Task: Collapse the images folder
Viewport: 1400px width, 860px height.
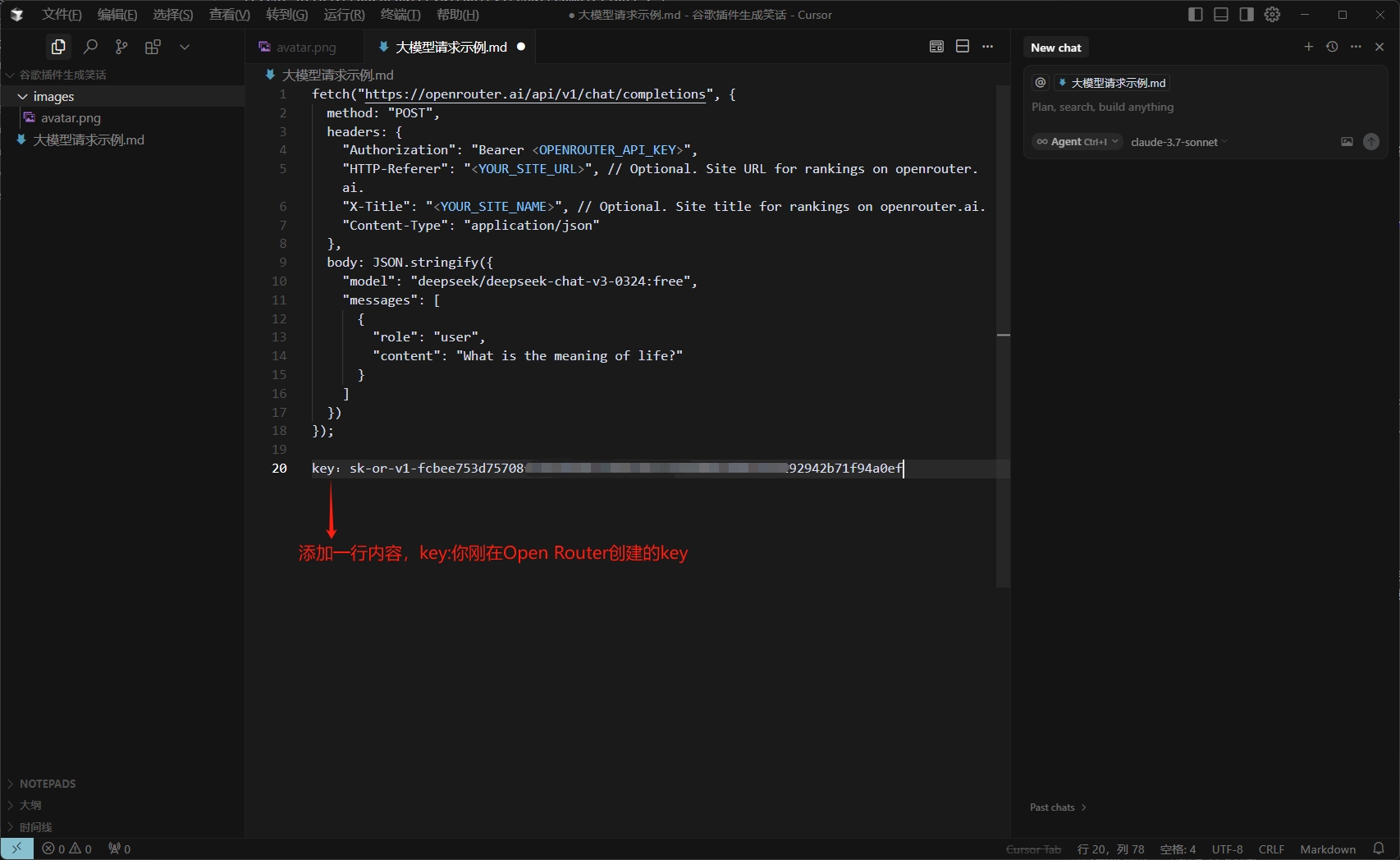Action: tap(23, 97)
